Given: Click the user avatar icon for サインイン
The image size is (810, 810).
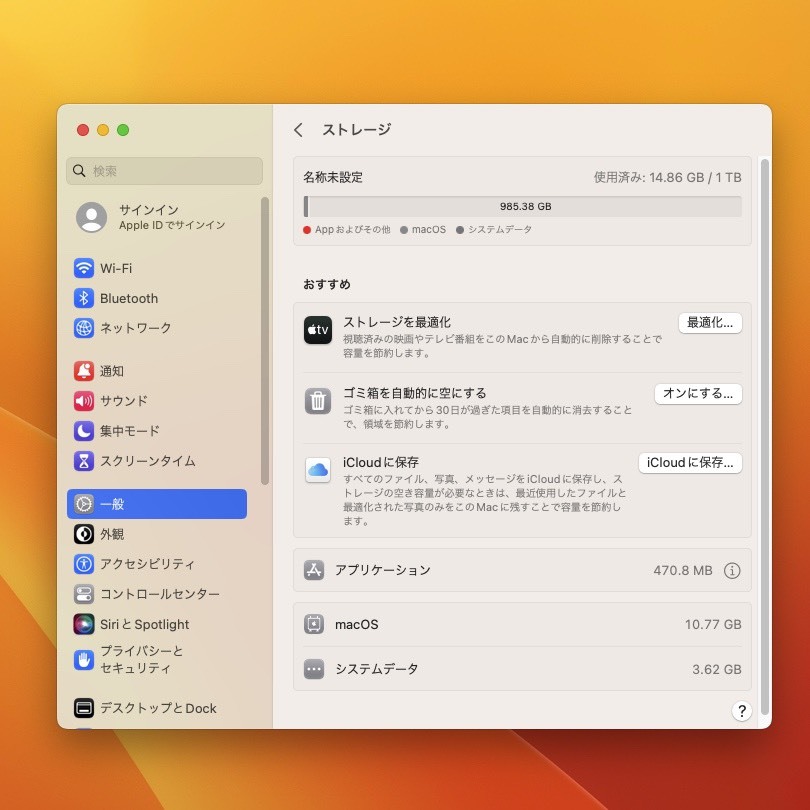Looking at the screenshot, I should 91,217.
